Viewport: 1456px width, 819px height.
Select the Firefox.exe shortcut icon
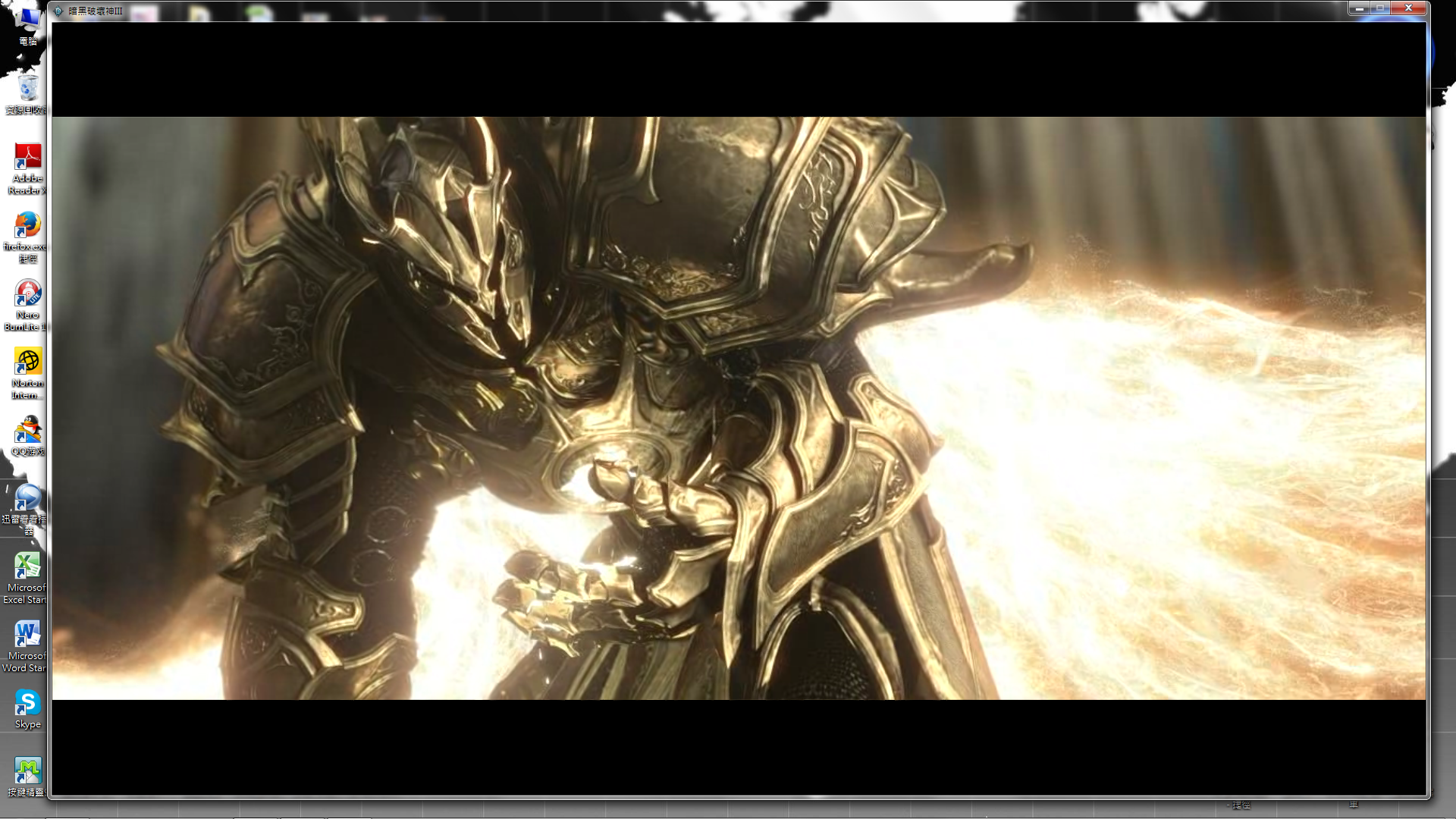pos(28,226)
